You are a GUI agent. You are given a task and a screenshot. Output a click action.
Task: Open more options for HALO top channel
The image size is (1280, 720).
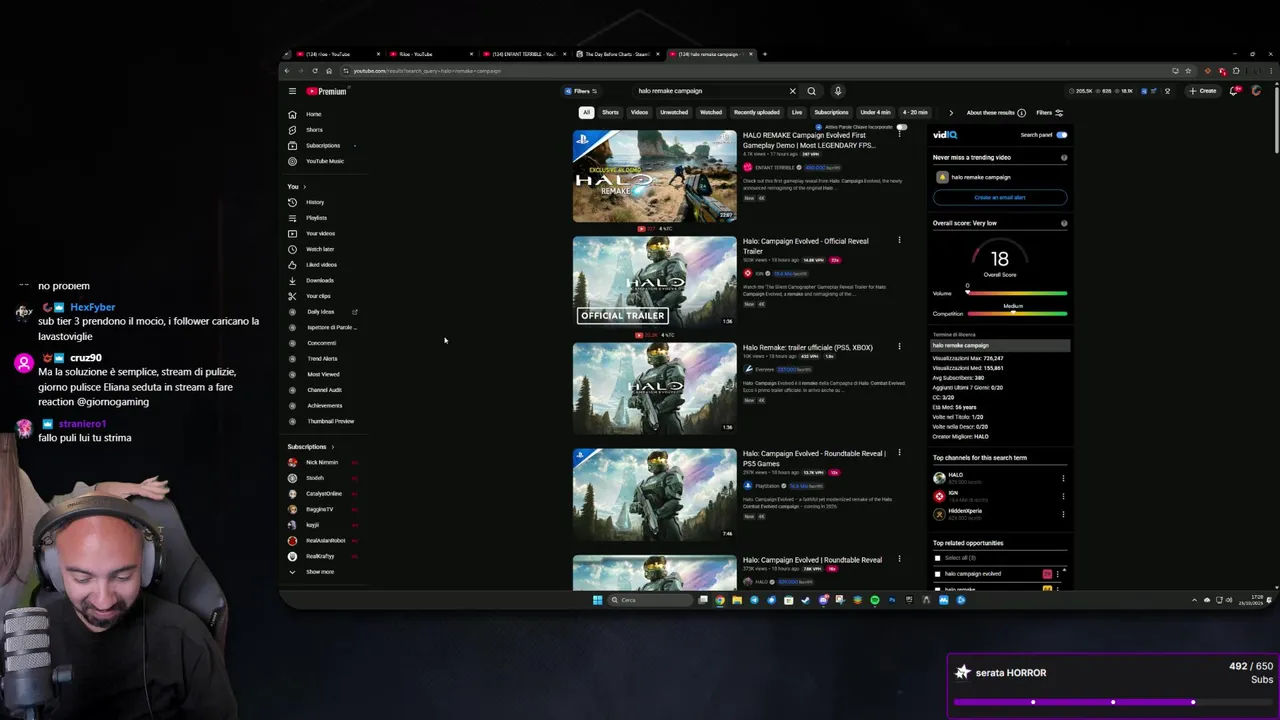1063,479
